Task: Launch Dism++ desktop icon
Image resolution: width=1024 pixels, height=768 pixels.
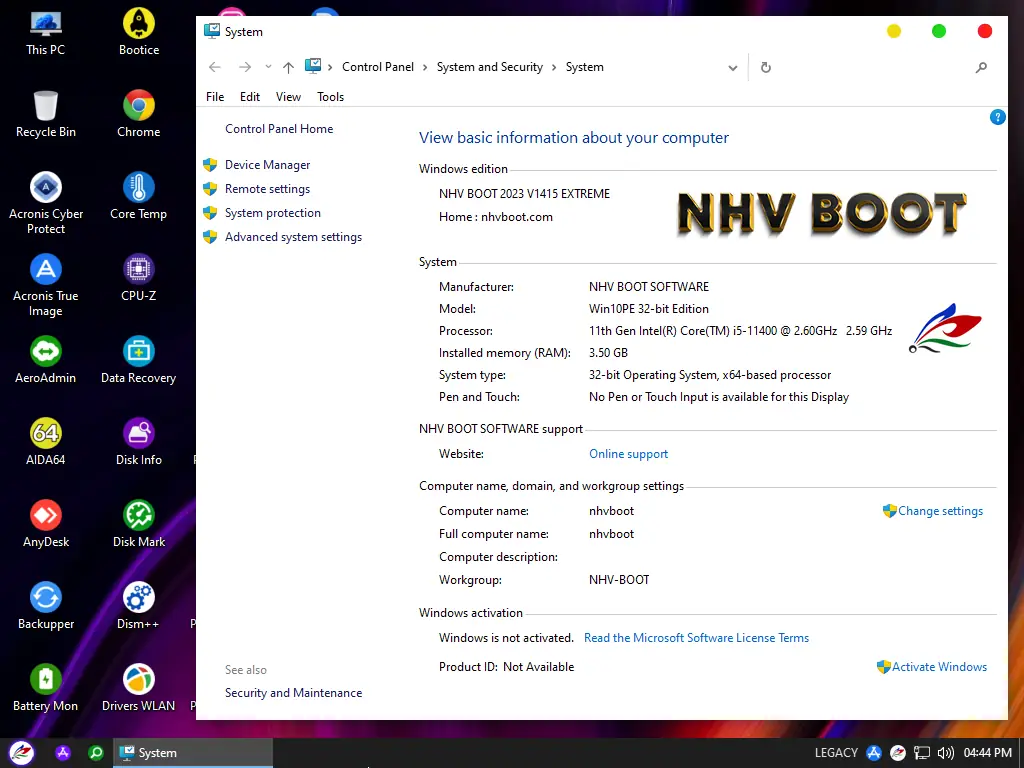Action: (x=138, y=607)
